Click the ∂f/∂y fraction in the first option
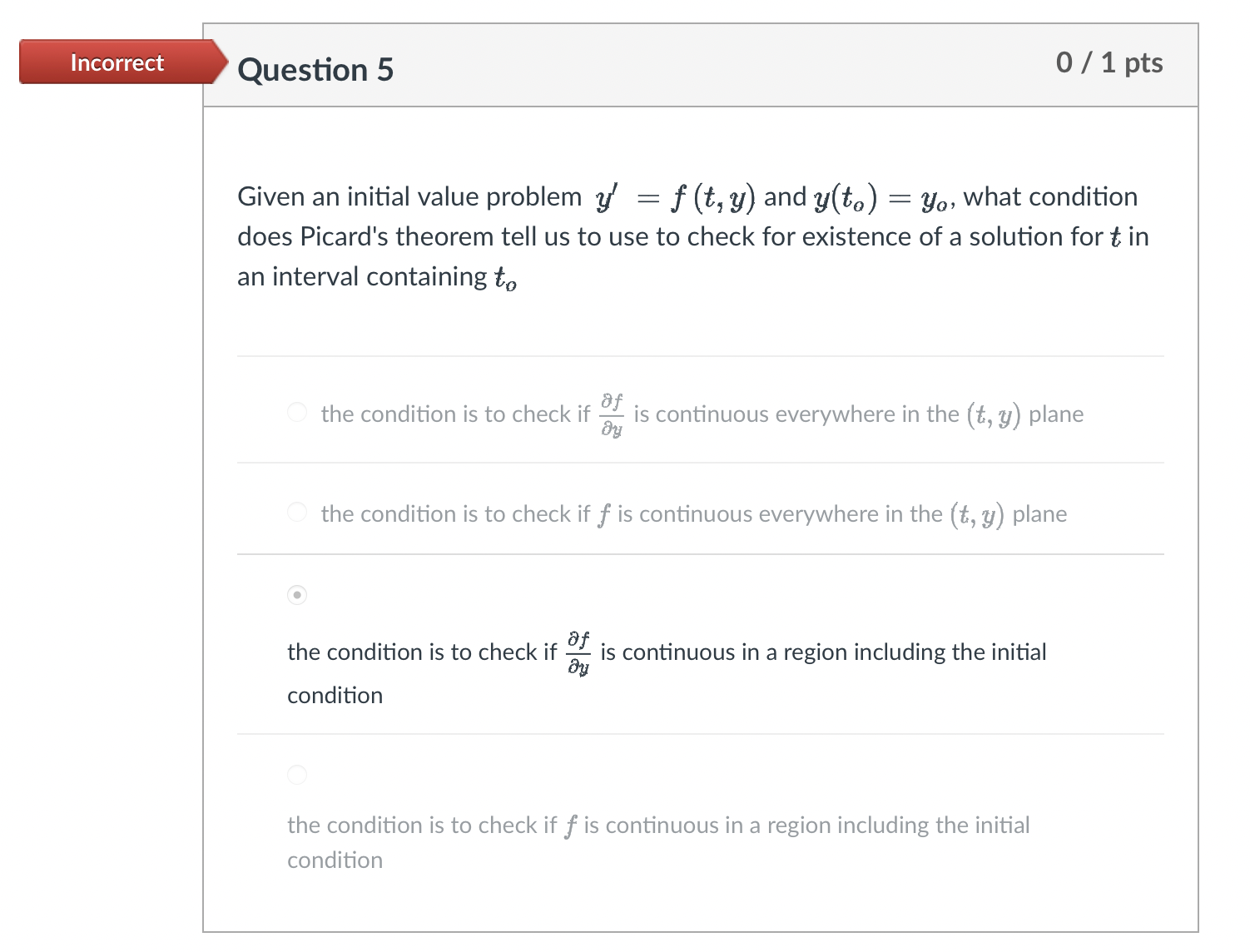Viewport: 1250px width, 952px height. [612, 414]
